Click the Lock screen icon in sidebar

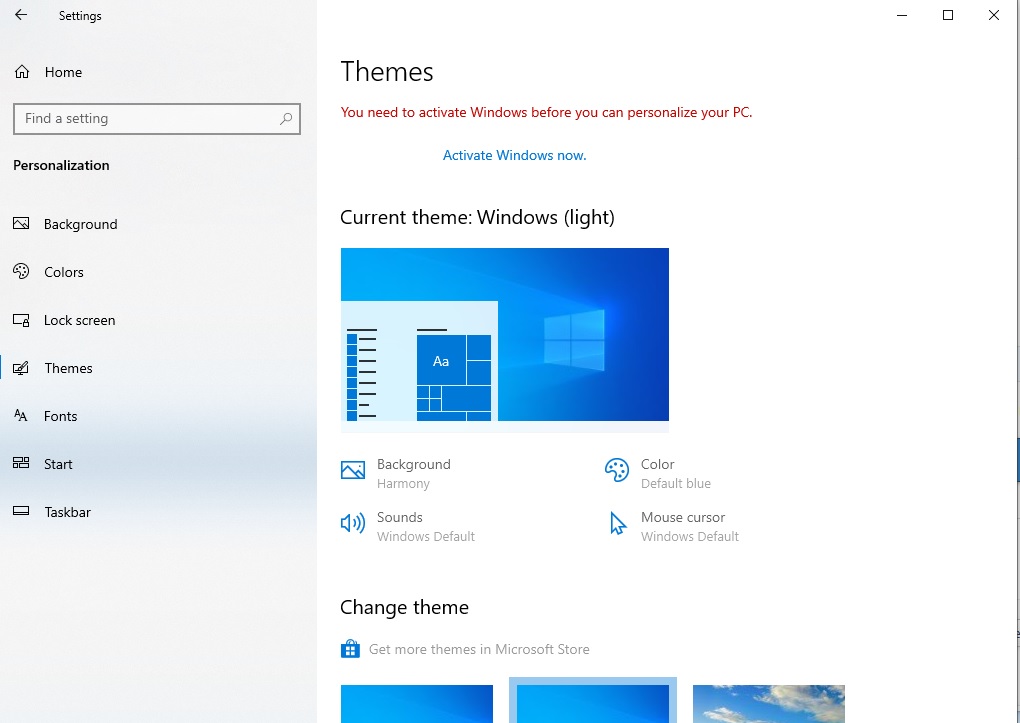tap(21, 320)
